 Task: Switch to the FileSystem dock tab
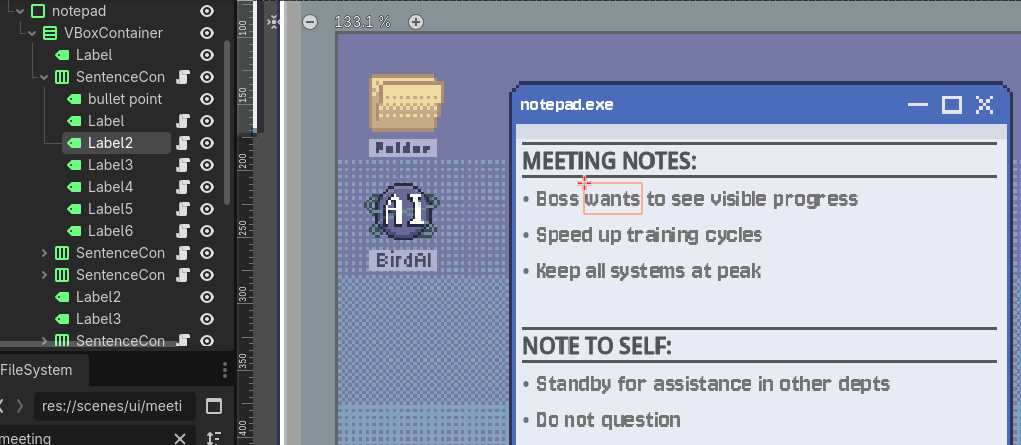pyautogui.click(x=36, y=370)
